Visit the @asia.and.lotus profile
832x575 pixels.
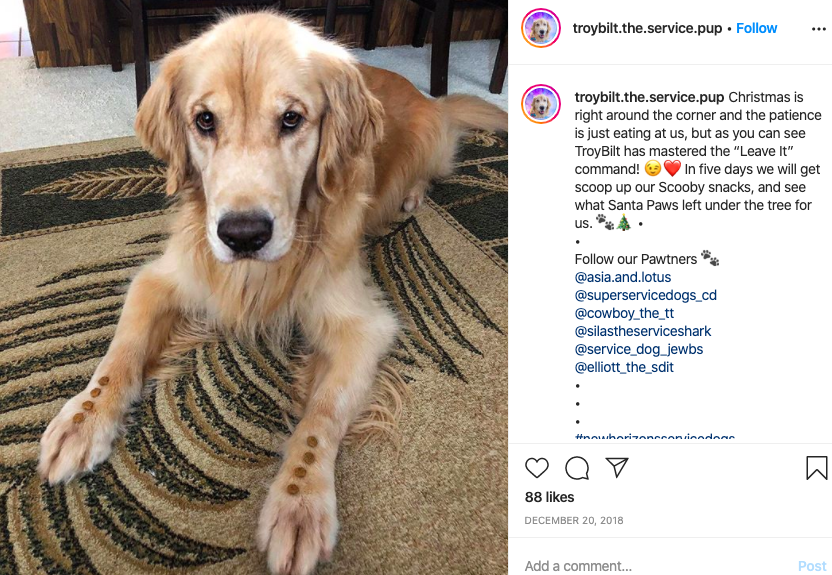coord(623,277)
